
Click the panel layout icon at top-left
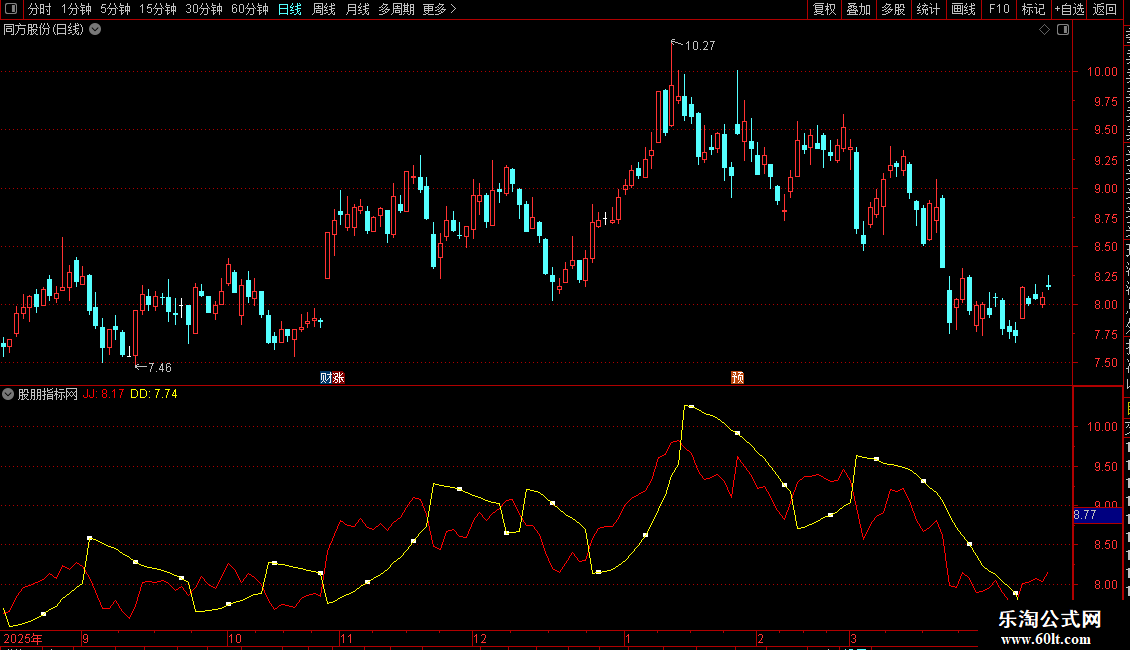[x=11, y=9]
